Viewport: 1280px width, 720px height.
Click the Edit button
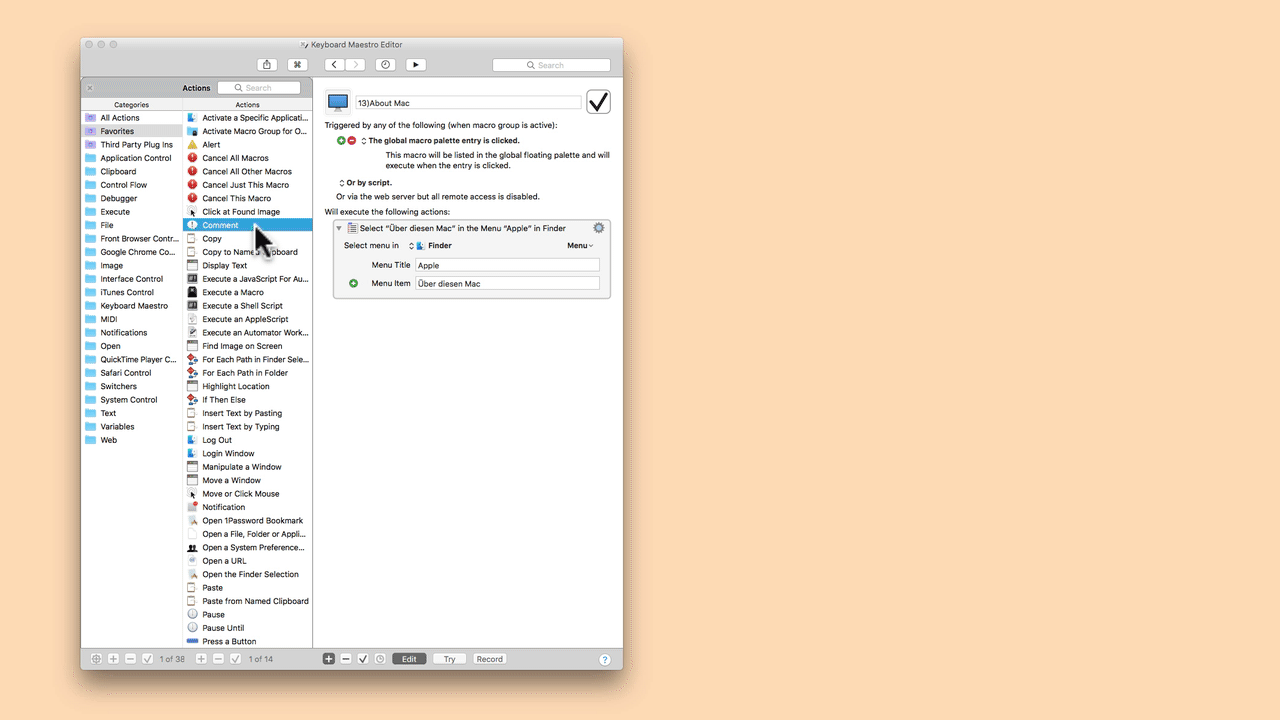tap(409, 659)
